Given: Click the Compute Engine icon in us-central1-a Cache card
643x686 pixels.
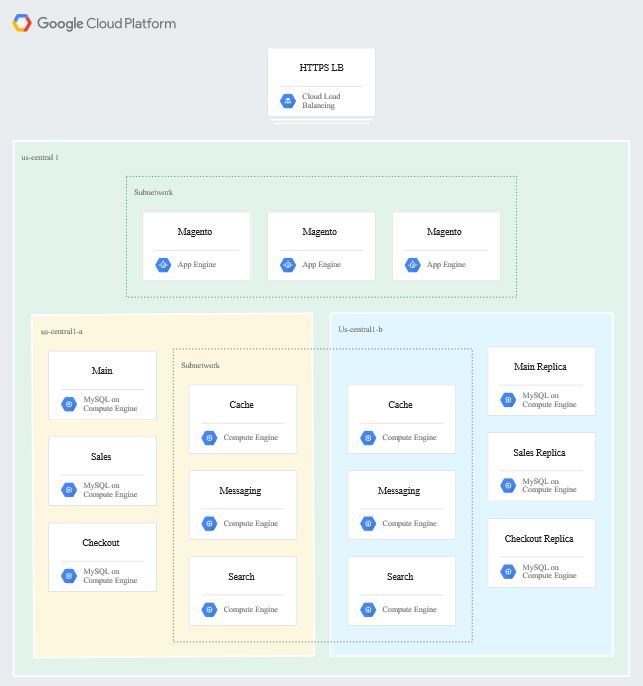Looking at the screenshot, I should point(209,438).
